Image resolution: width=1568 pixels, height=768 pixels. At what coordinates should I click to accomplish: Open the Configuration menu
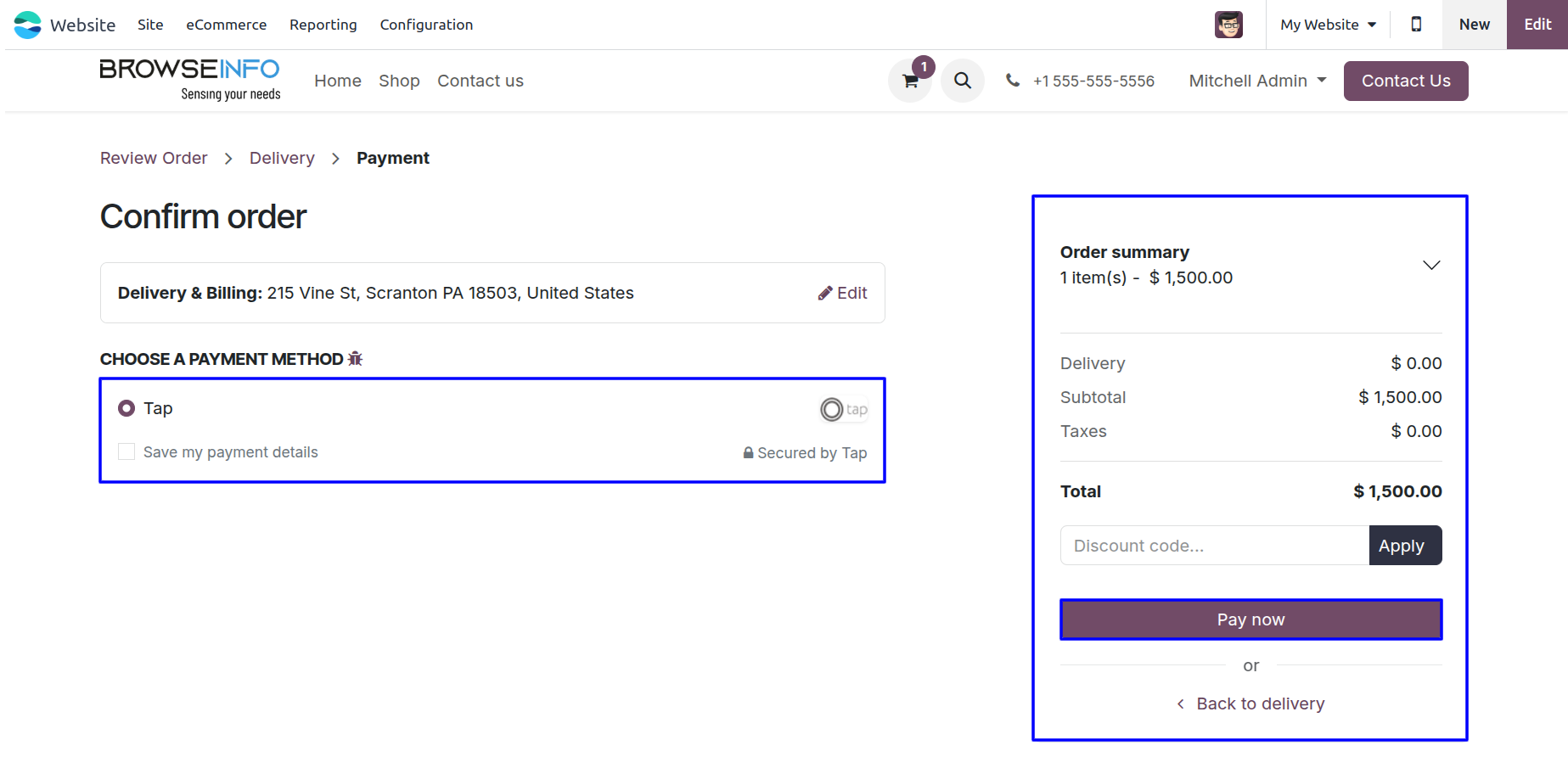coord(426,25)
